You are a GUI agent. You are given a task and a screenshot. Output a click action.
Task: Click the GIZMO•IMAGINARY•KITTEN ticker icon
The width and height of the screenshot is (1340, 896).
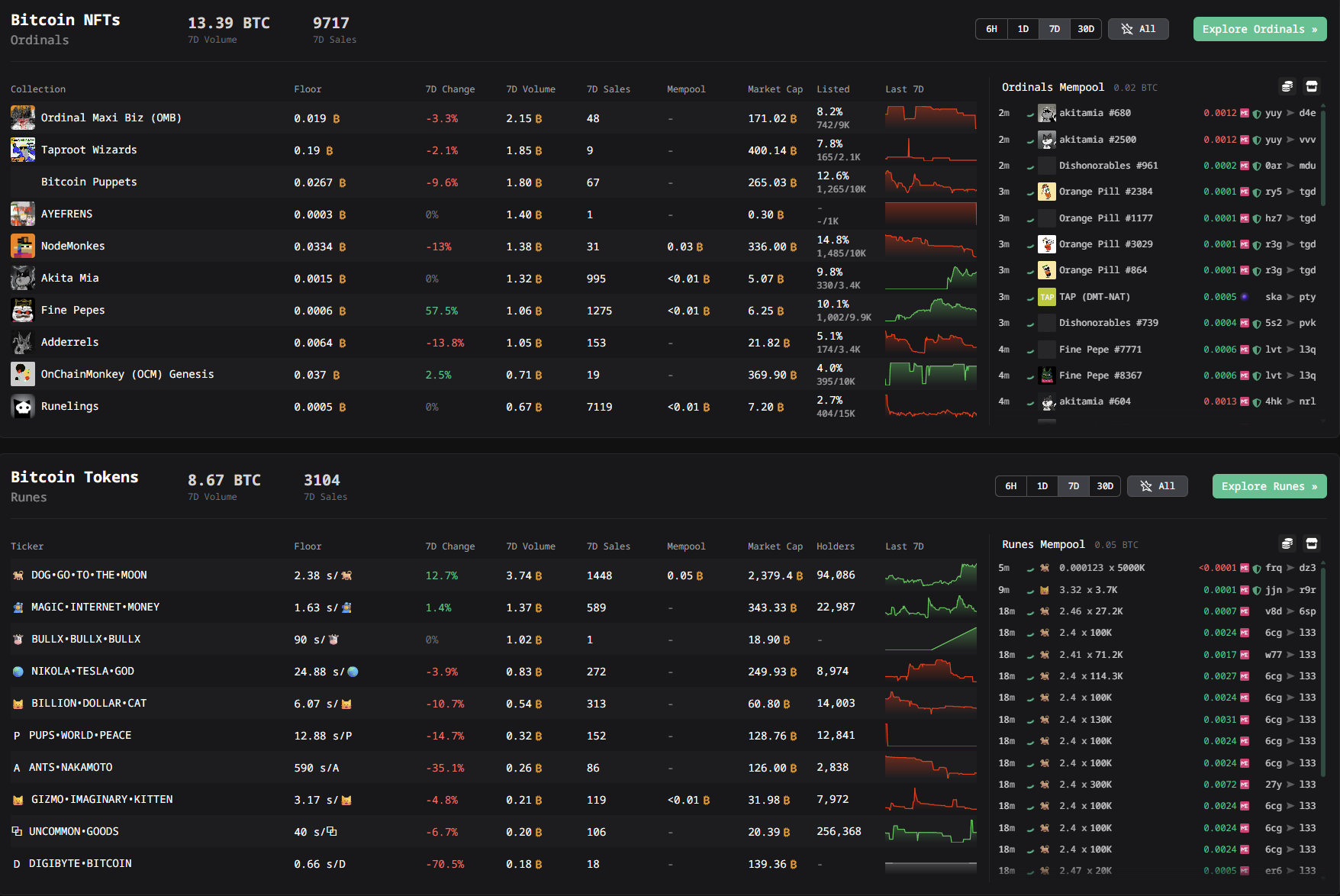(18, 800)
